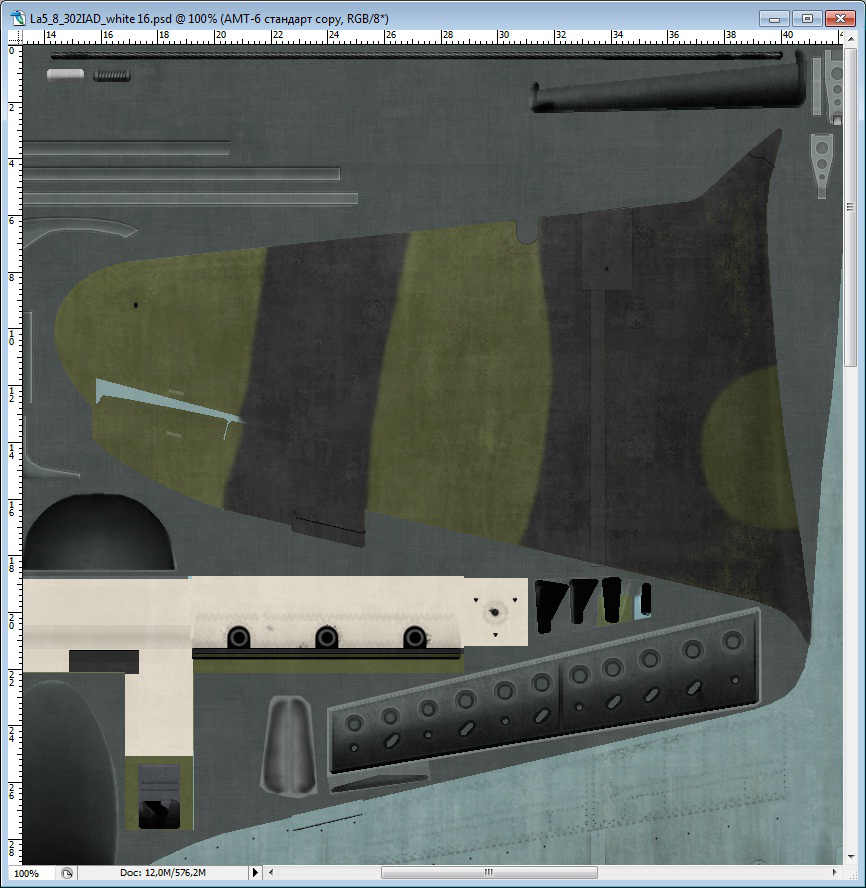Maximize the La5_8_302IAD_white 16.psd document window
The width and height of the screenshot is (866, 888).
(x=807, y=19)
